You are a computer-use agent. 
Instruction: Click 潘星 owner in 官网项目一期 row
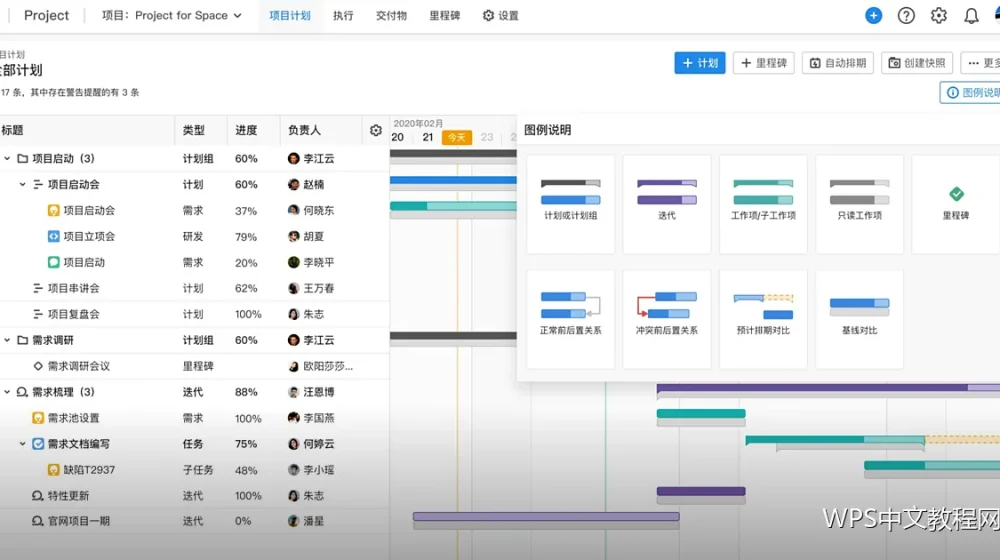(x=306, y=521)
